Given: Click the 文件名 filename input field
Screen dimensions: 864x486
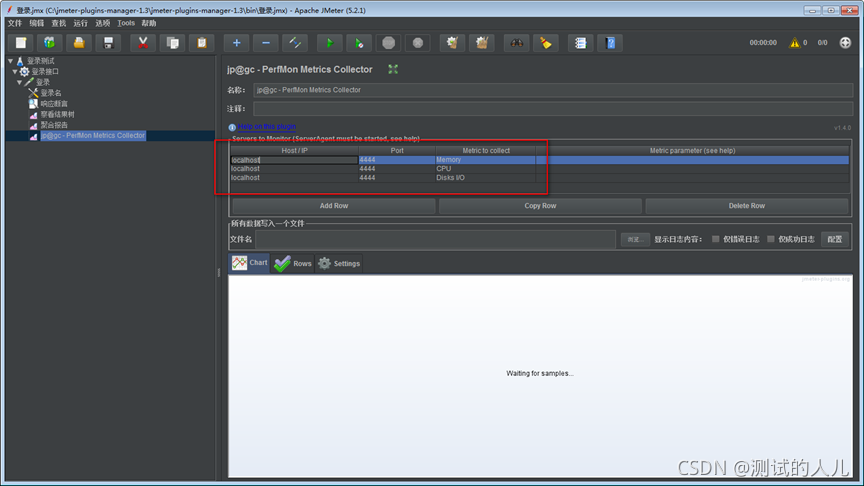Looking at the screenshot, I should [x=435, y=240].
